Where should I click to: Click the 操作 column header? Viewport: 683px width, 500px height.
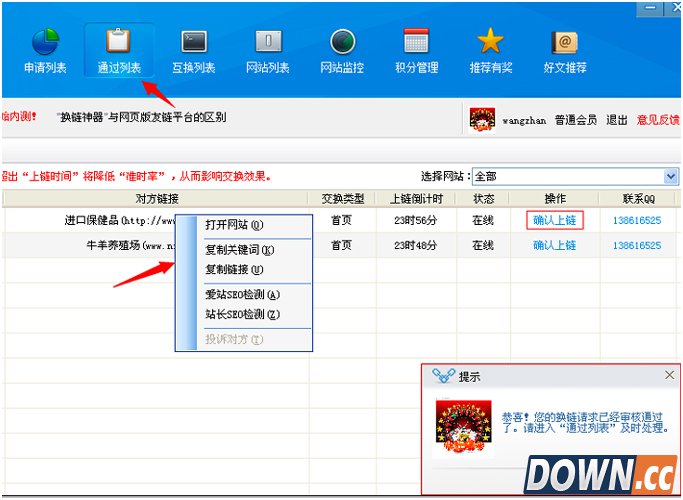(x=555, y=199)
